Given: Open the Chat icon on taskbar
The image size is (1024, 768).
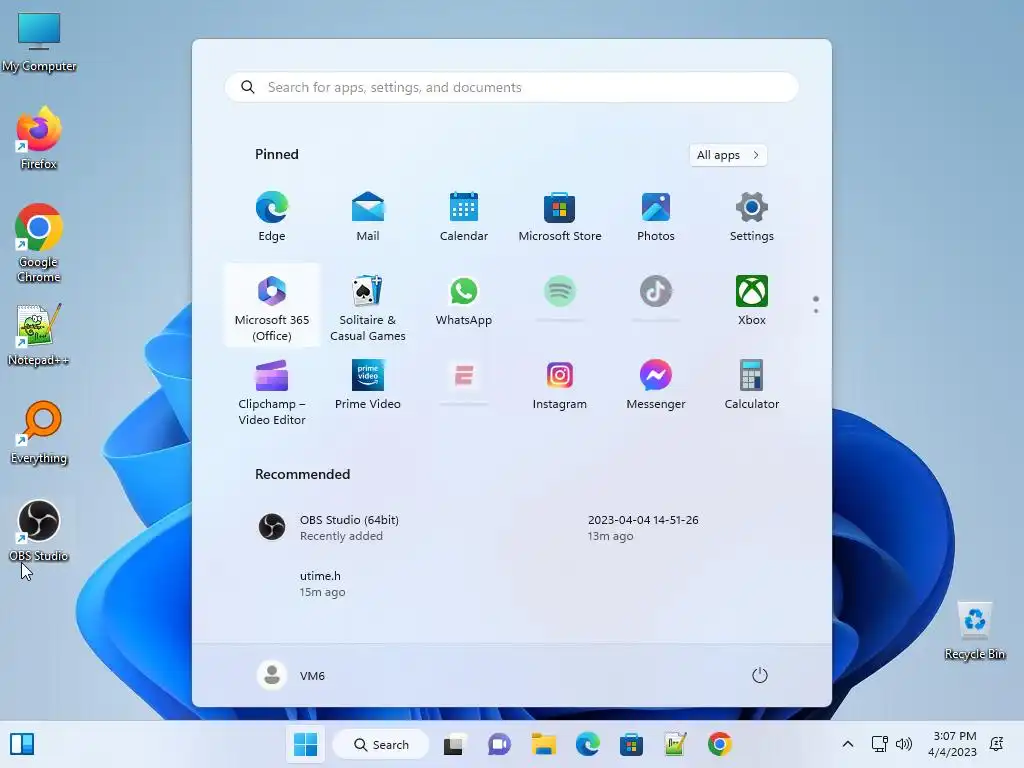Looking at the screenshot, I should pos(499,744).
